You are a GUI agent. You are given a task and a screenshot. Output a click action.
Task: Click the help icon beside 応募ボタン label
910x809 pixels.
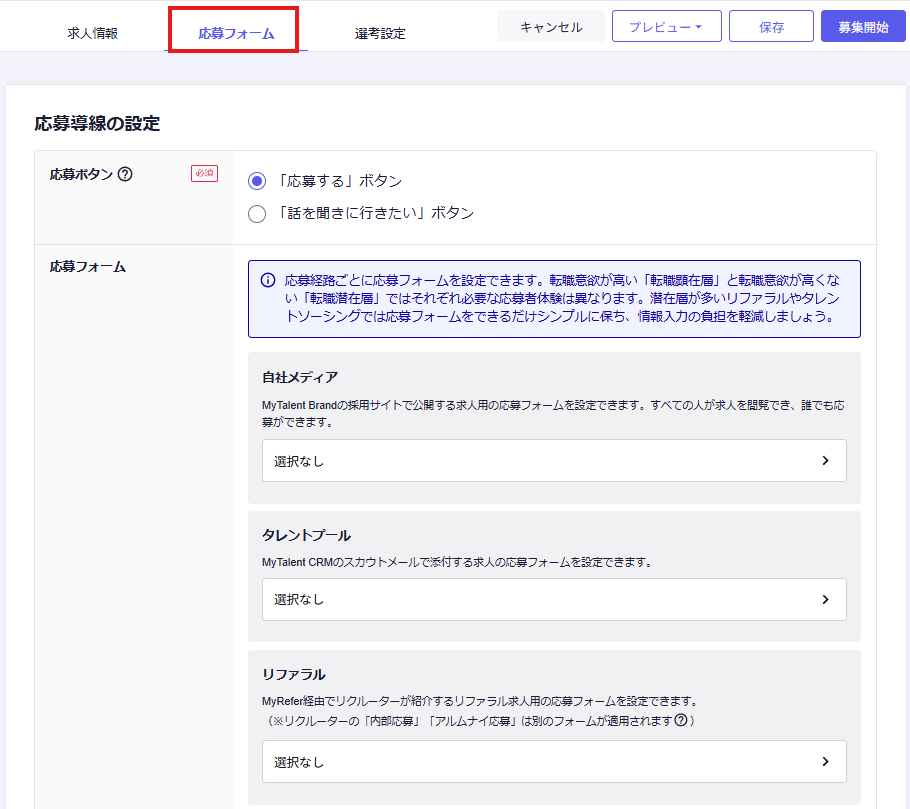125,174
